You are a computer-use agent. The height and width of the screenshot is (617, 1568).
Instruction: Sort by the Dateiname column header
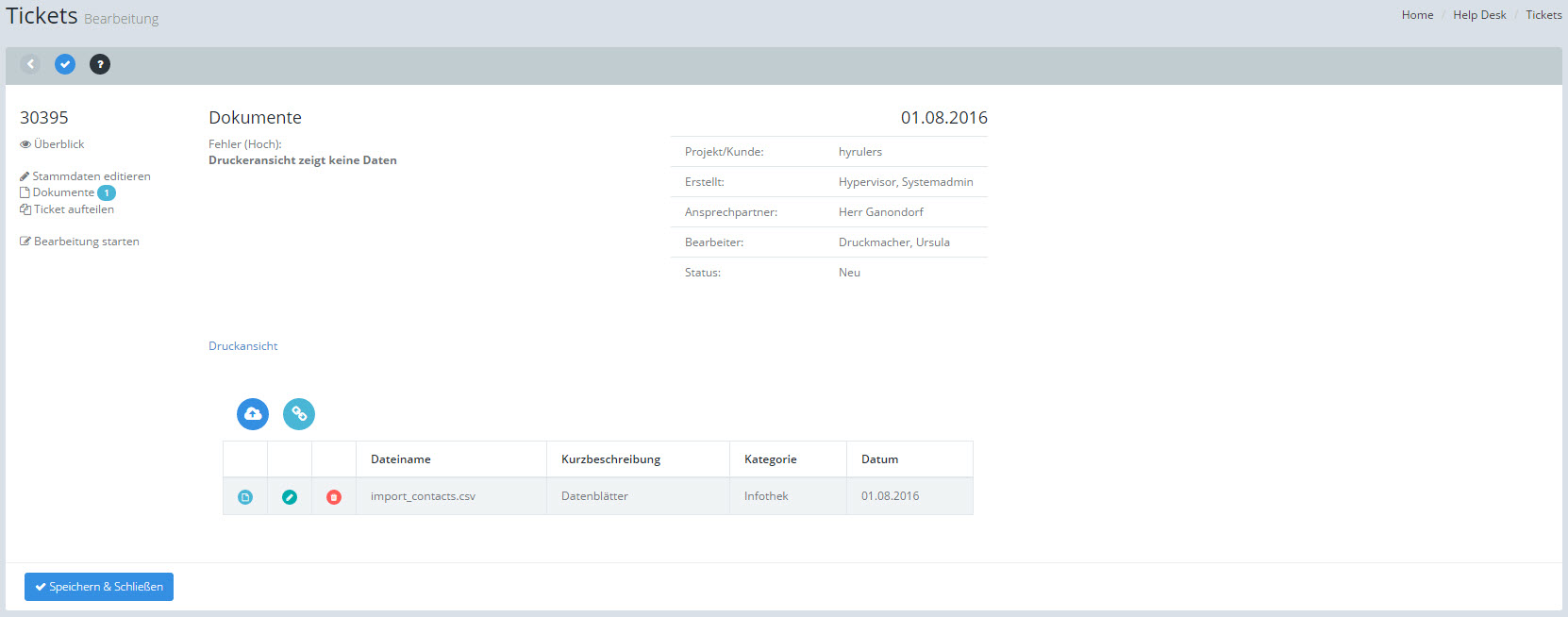[401, 459]
